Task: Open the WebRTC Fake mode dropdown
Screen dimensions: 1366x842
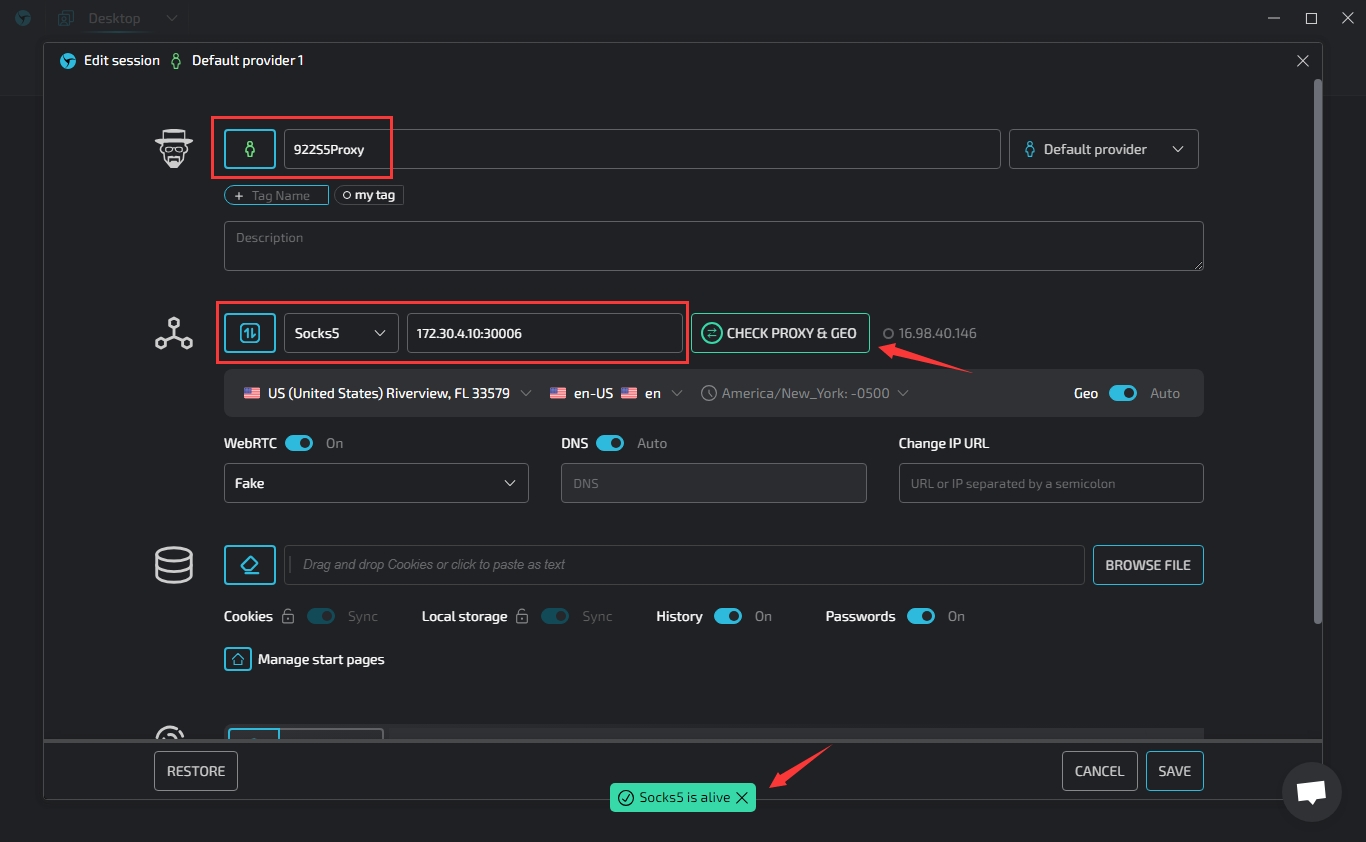Action: tap(376, 483)
